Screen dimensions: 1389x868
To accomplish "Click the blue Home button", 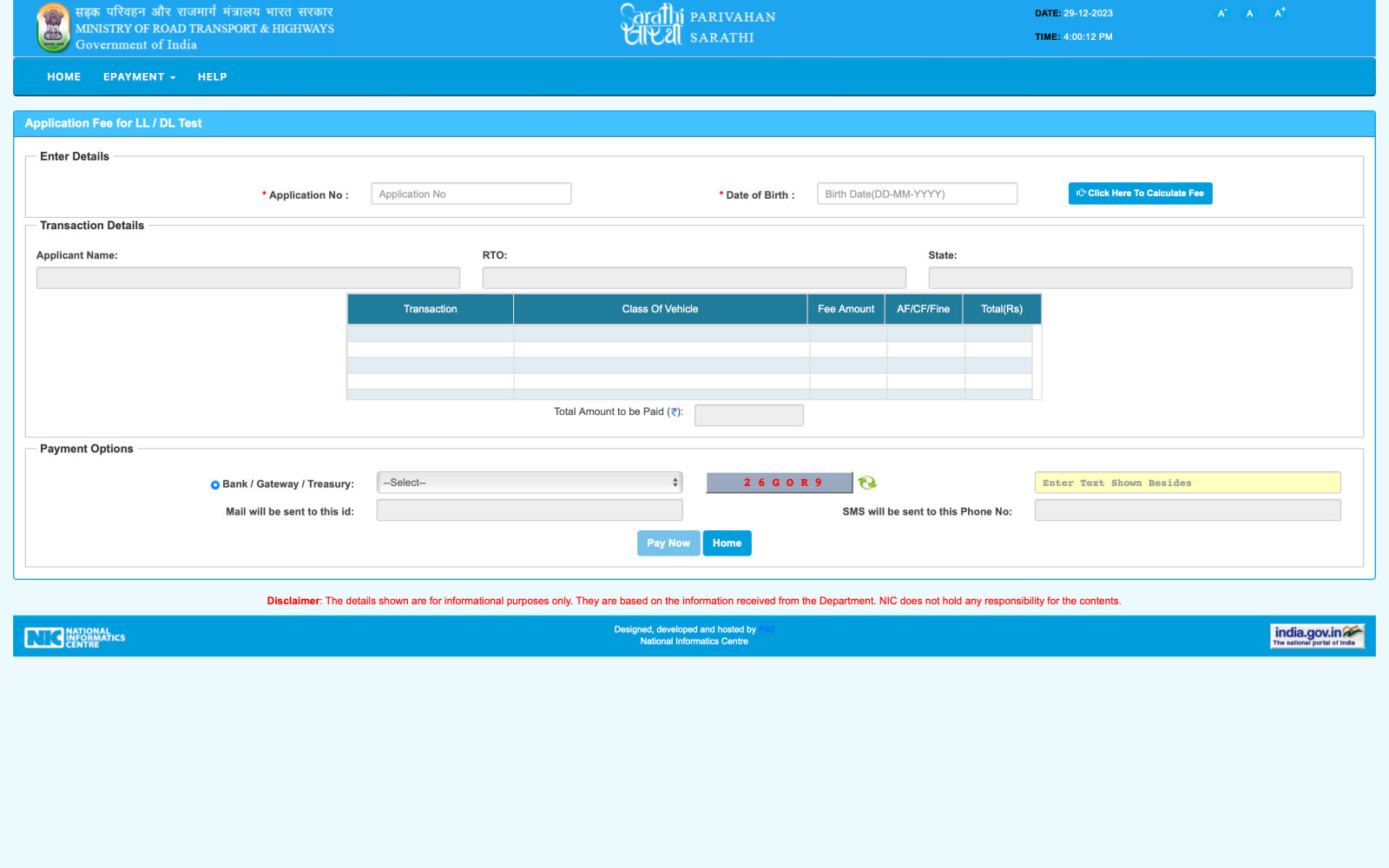I will [x=727, y=543].
